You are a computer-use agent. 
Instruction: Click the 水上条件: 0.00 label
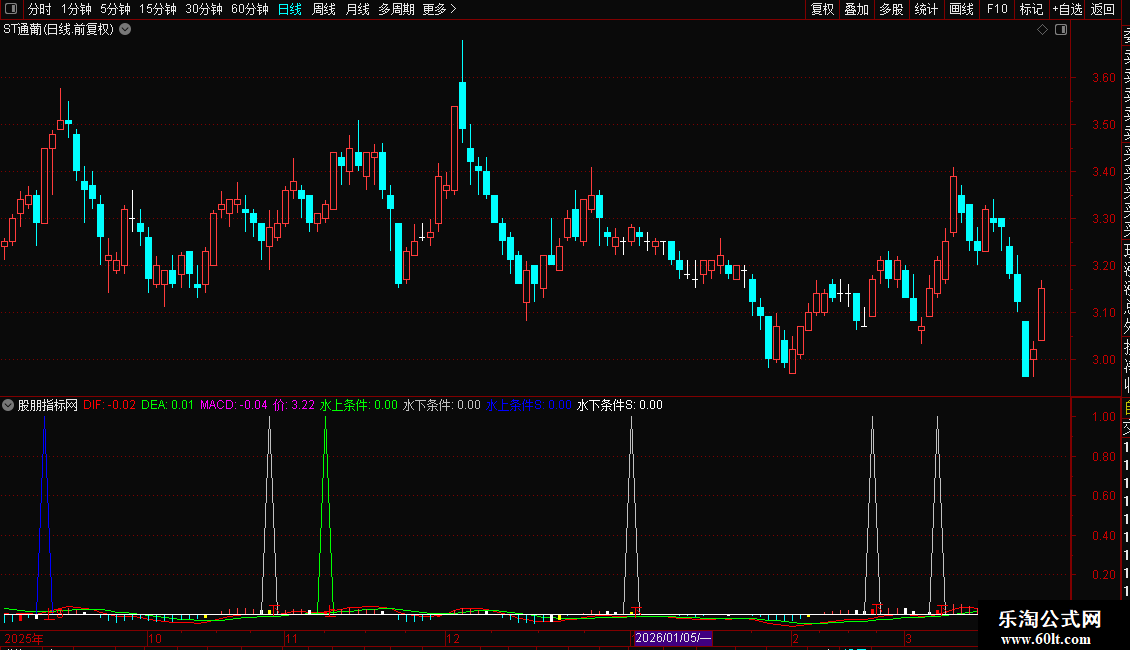[x=359, y=405]
